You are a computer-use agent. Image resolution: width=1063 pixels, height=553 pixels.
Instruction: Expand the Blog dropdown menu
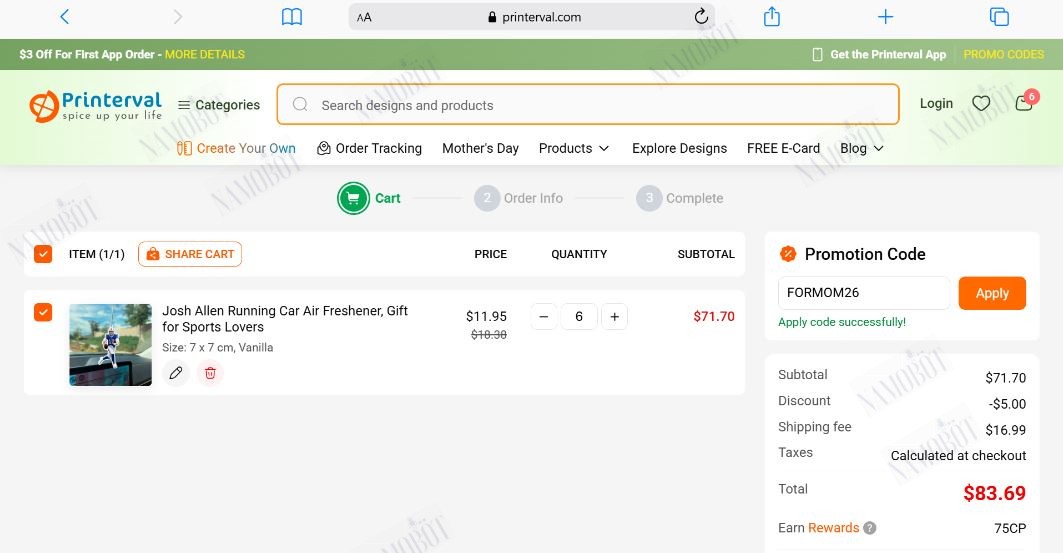point(862,148)
